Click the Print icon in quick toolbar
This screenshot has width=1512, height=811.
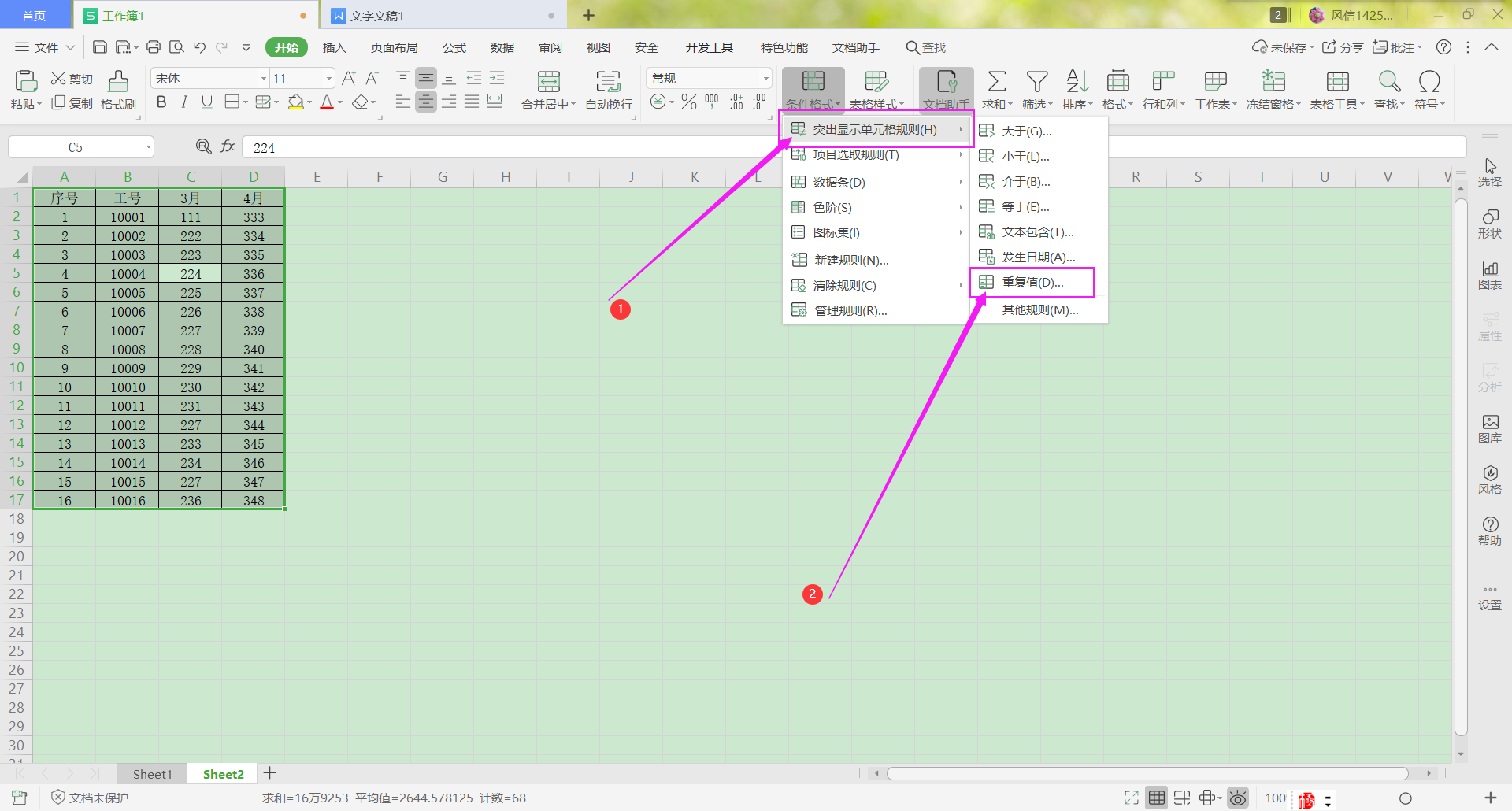(154, 47)
